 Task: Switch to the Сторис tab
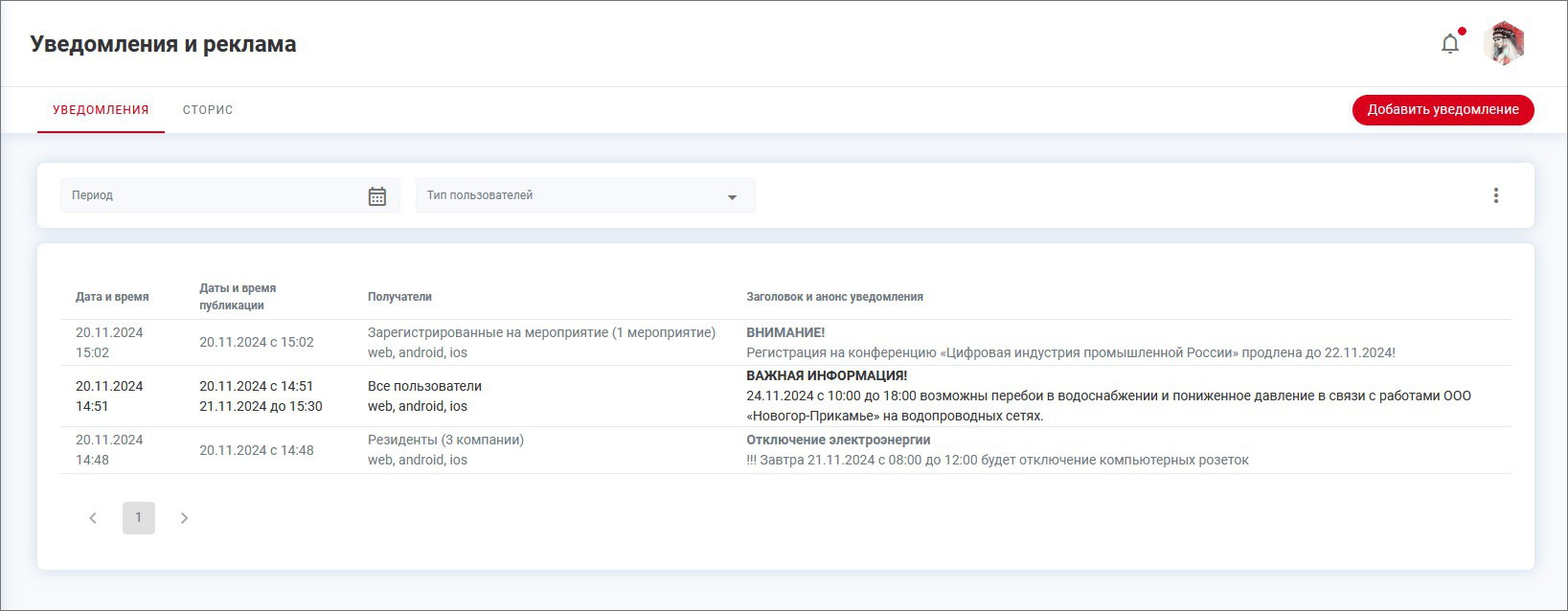click(x=208, y=110)
